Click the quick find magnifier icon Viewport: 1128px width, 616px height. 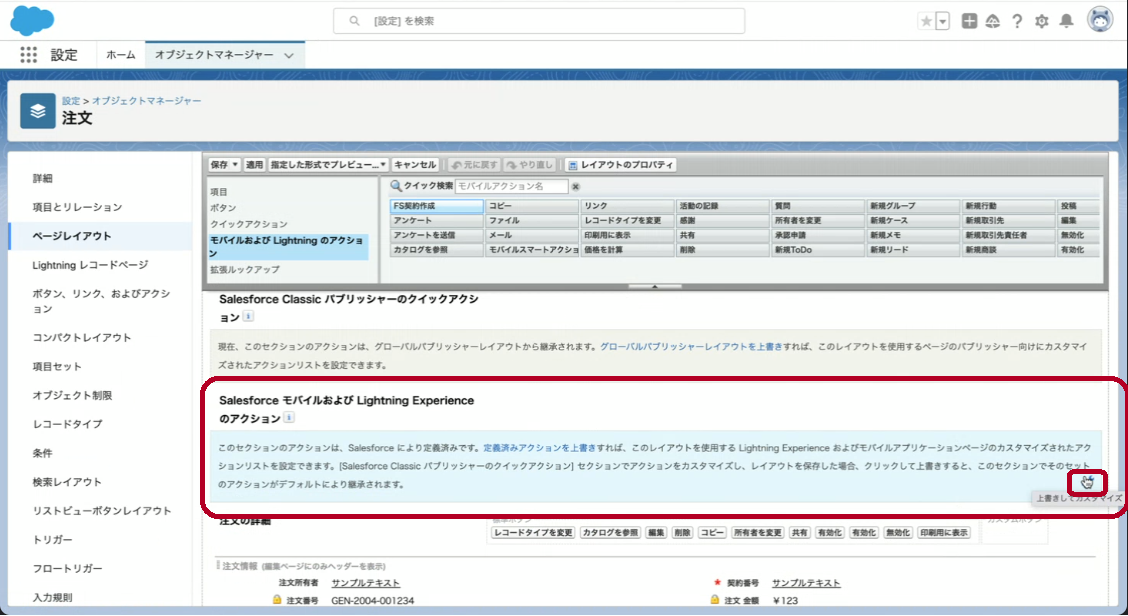pos(396,186)
